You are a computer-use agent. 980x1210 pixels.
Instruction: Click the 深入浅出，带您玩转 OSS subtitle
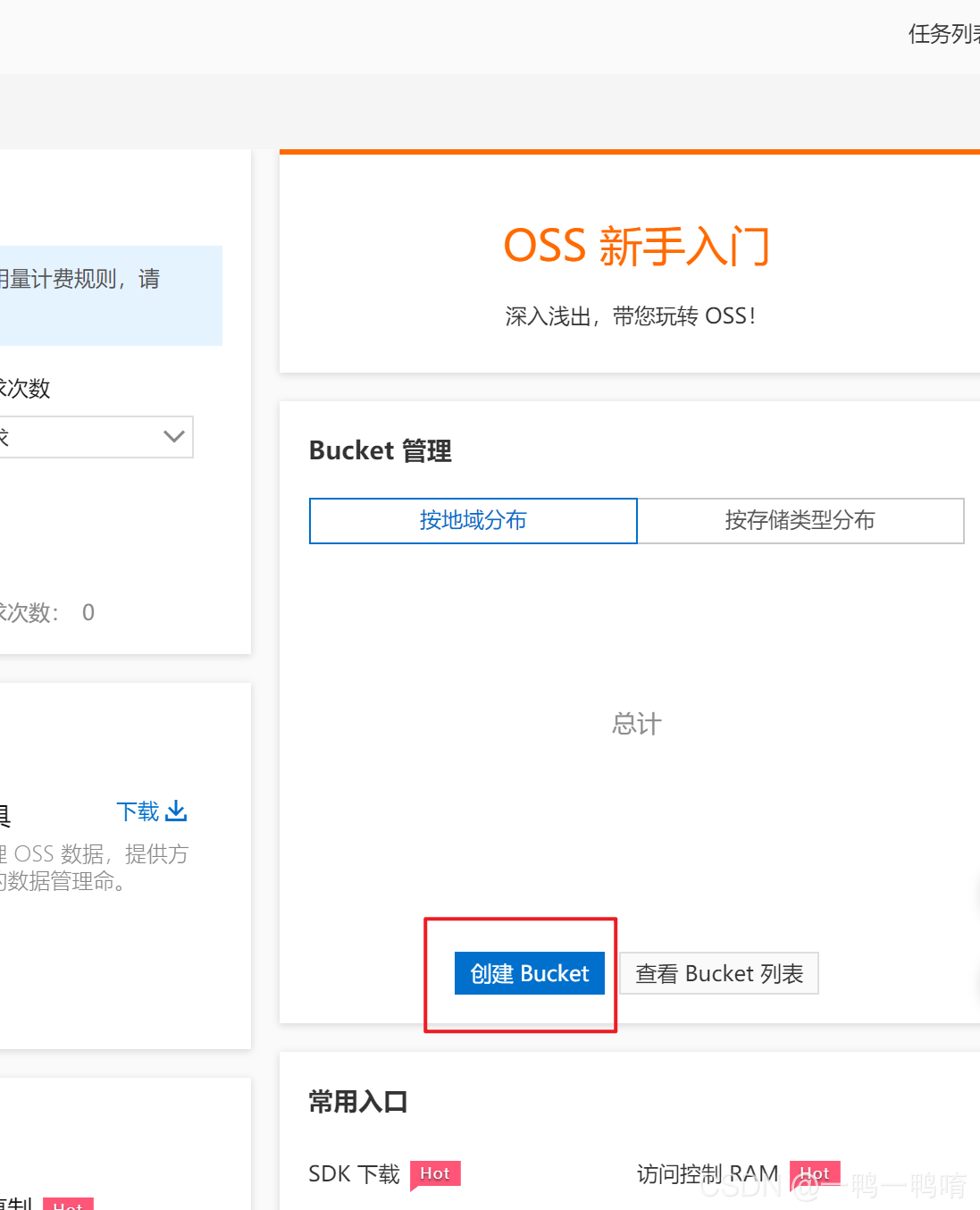[x=630, y=316]
